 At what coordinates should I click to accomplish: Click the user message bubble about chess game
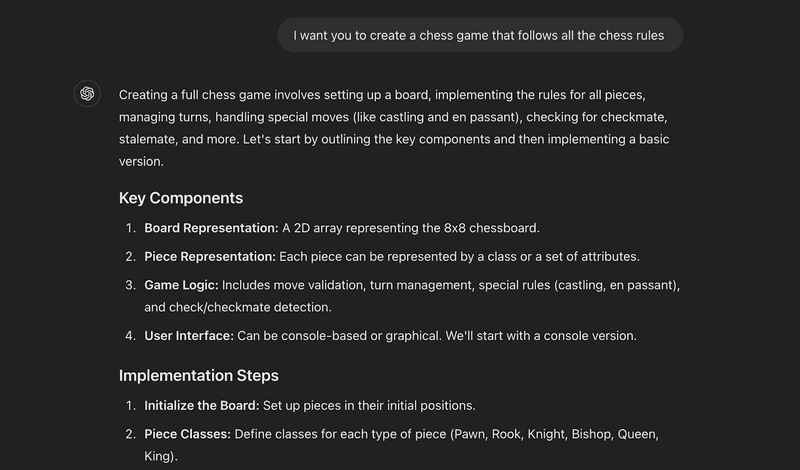[480, 36]
